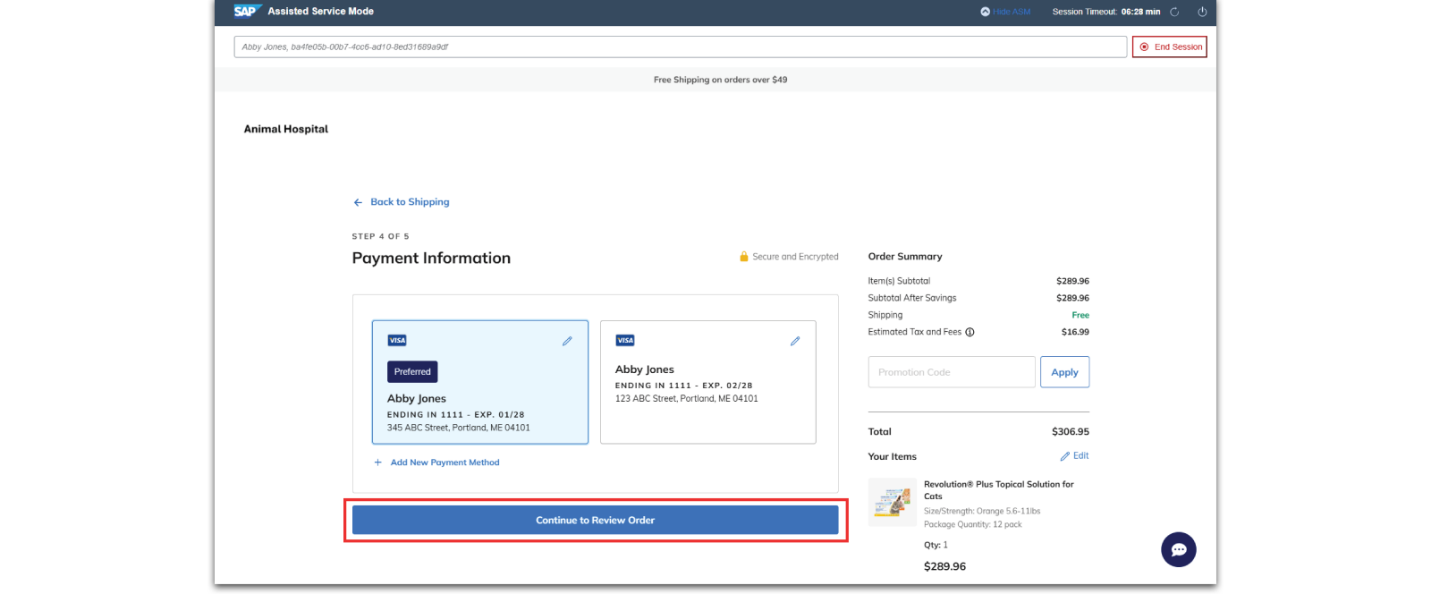Open the chat bubble widget

tap(1179, 549)
